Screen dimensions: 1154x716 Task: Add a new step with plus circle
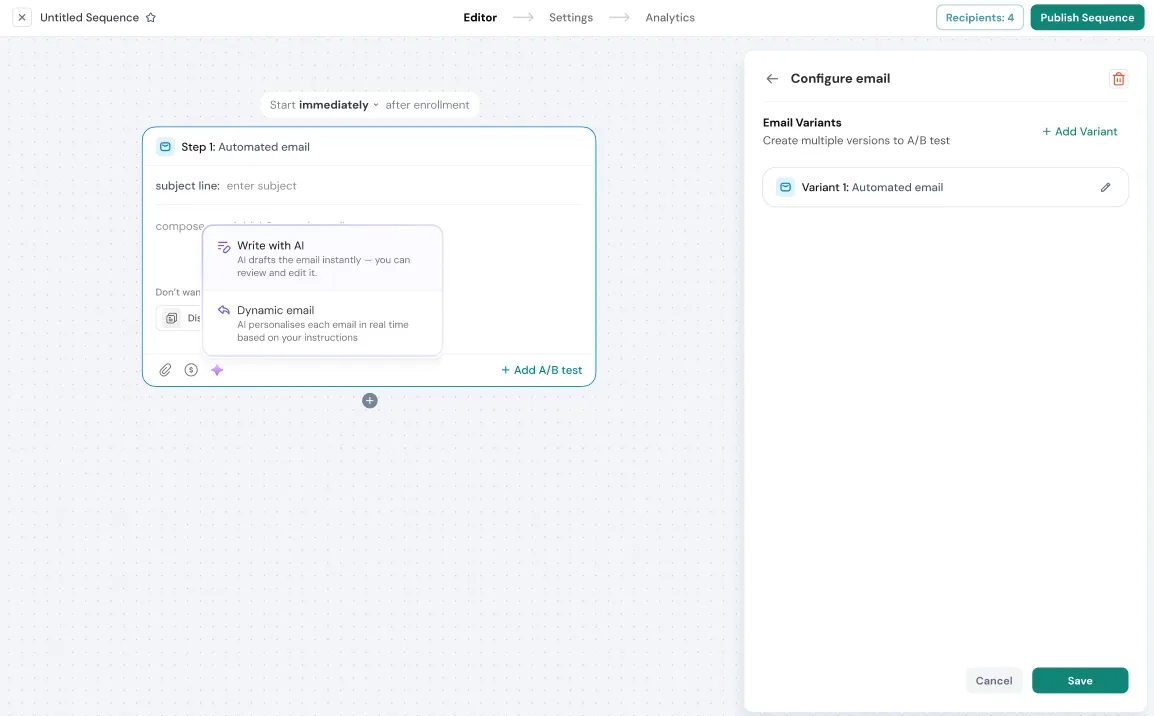[369, 400]
